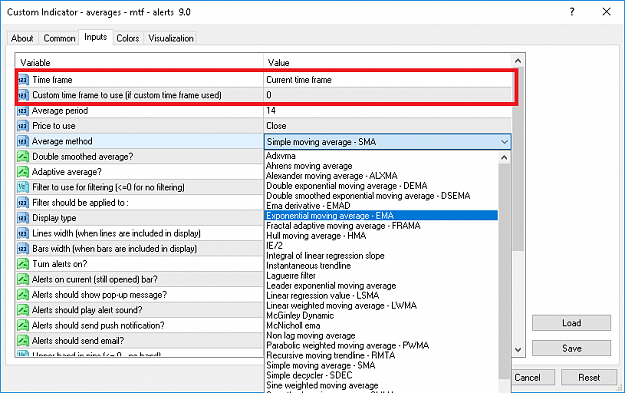This screenshot has height=393, width=625.
Task: Choose Adxvma from the dropdown list
Action: click(281, 156)
